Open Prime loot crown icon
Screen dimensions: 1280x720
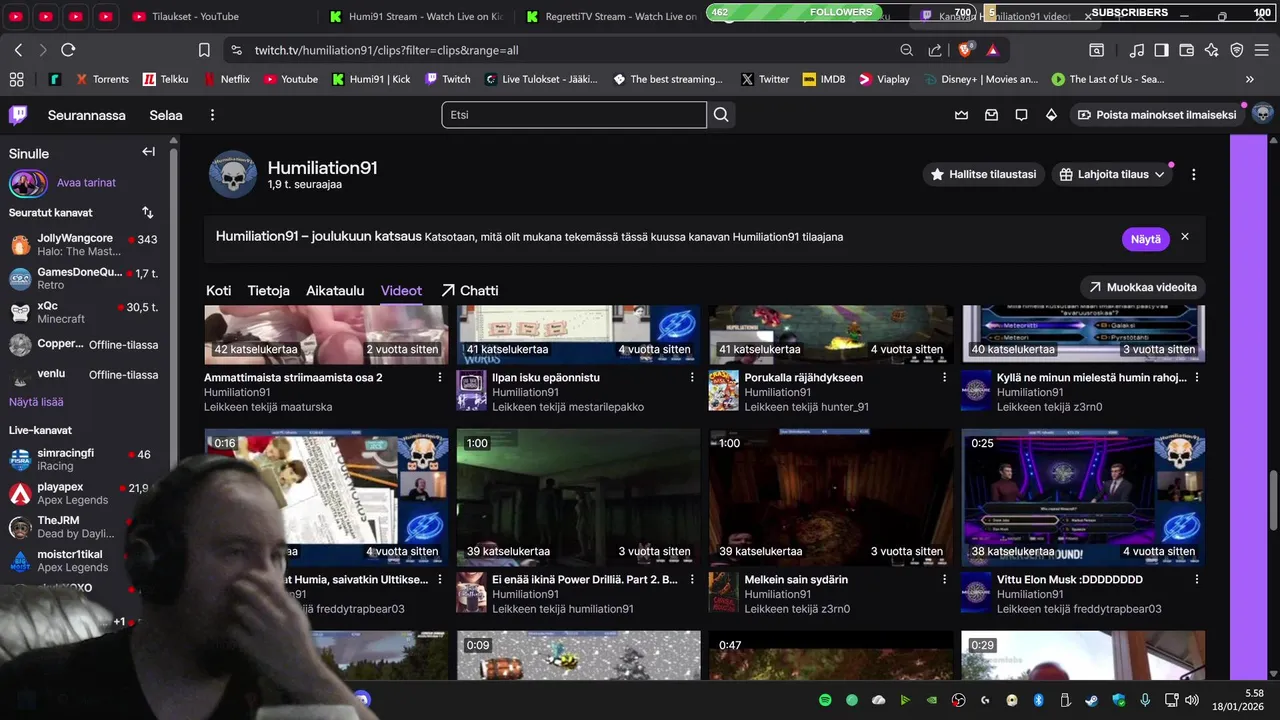point(961,115)
